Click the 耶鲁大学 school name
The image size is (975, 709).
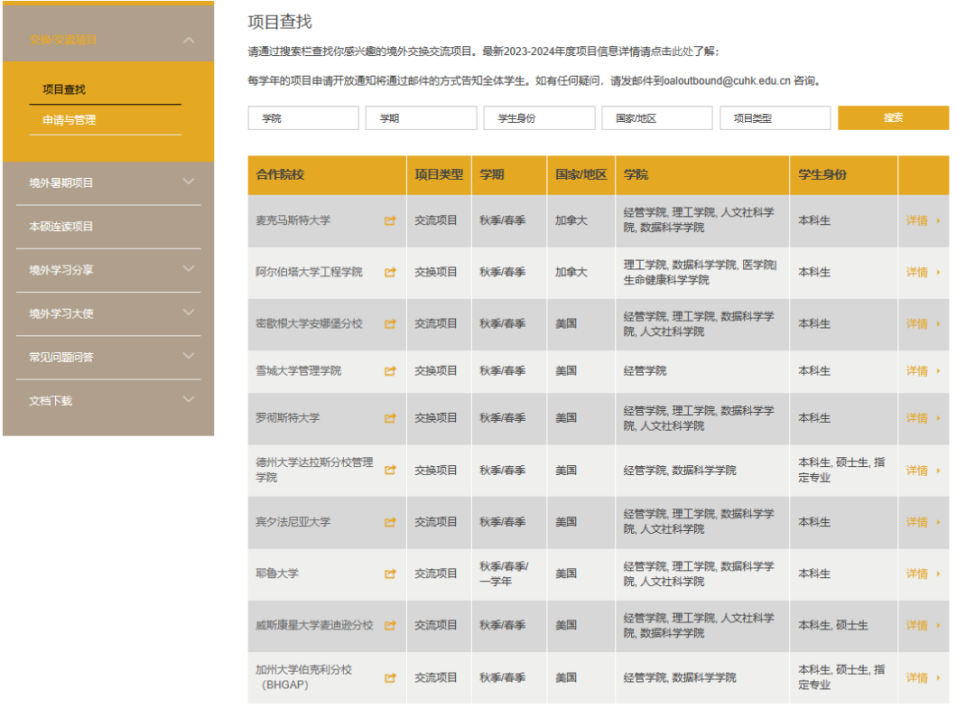tap(277, 573)
